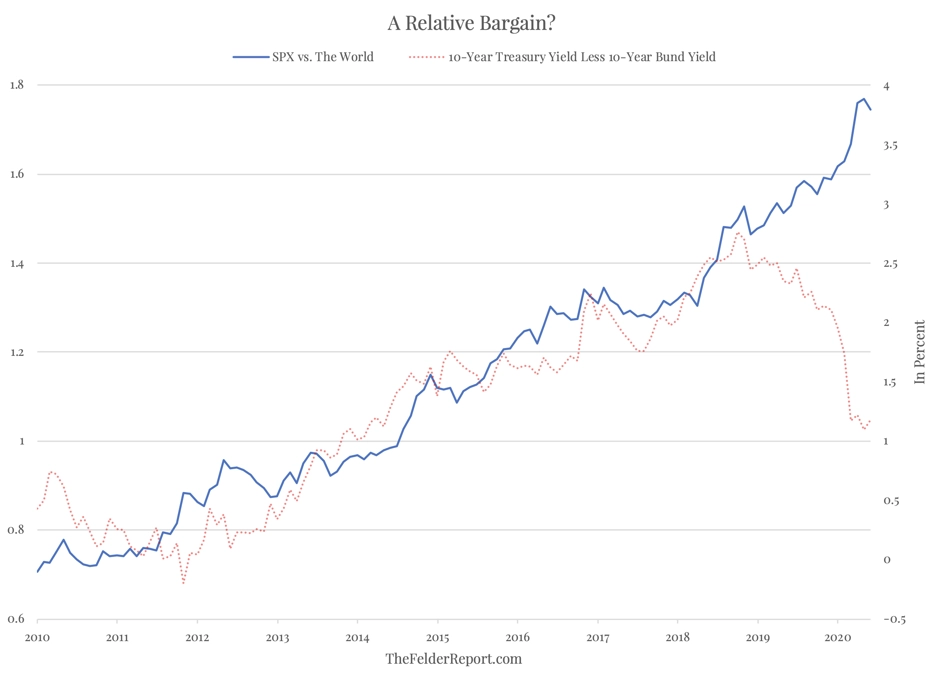Toggle the "SPX vs. The World" legend entry
The width and height of the screenshot is (944, 683).
[322, 57]
